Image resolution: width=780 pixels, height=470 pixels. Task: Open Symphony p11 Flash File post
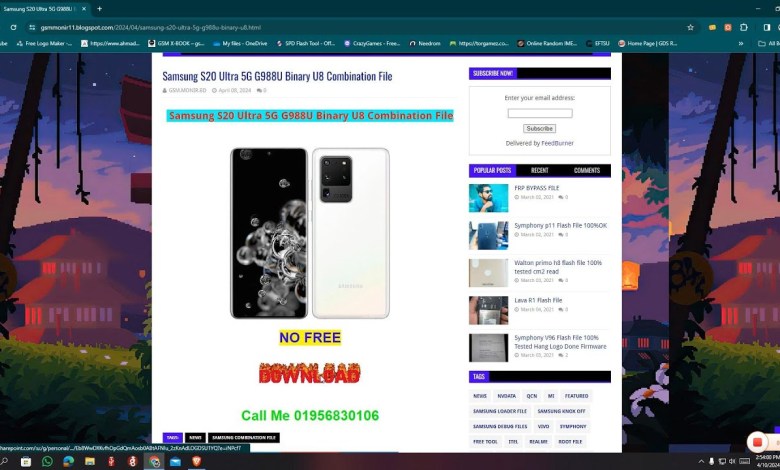561,225
